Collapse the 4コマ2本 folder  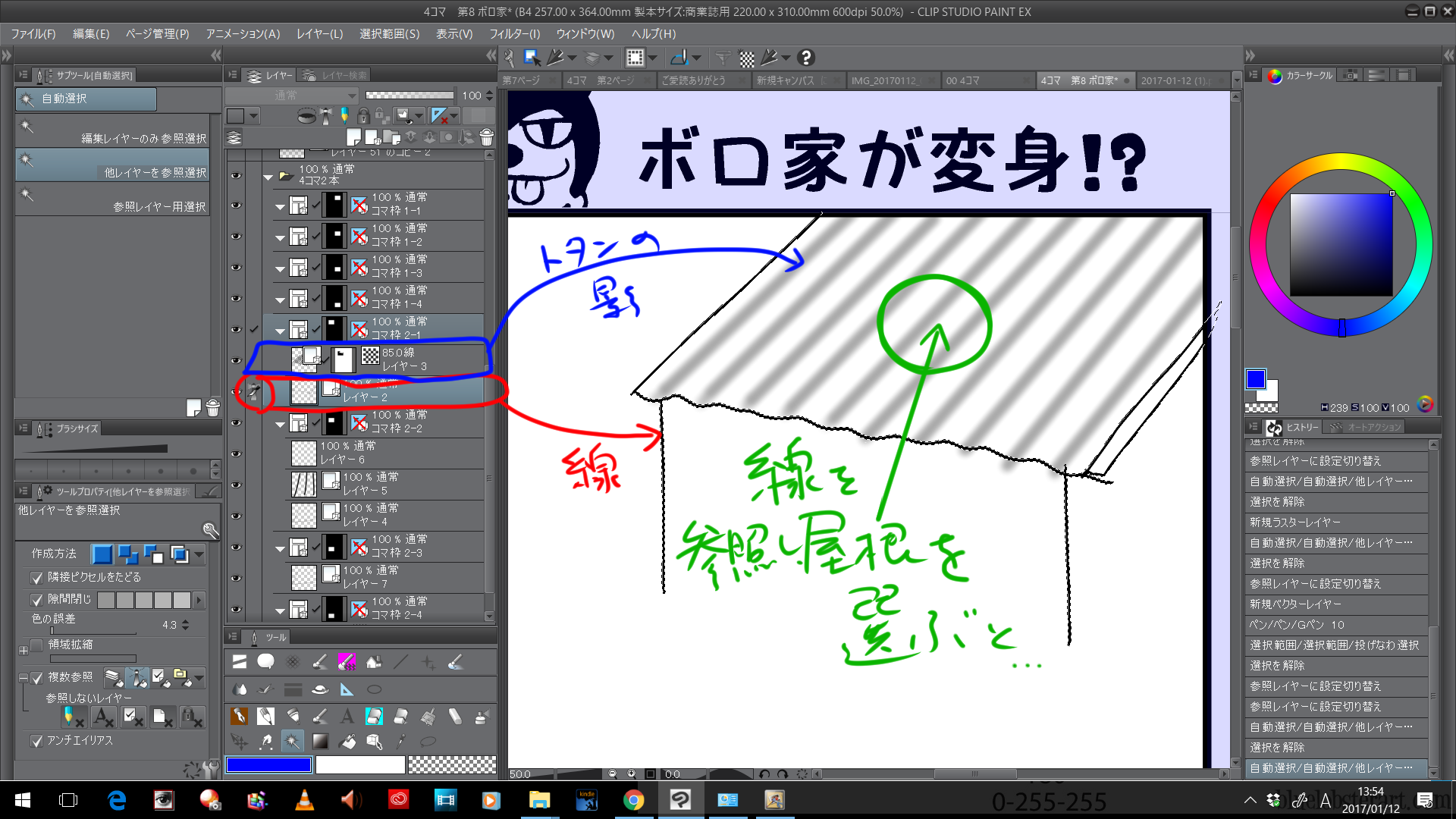(x=268, y=177)
